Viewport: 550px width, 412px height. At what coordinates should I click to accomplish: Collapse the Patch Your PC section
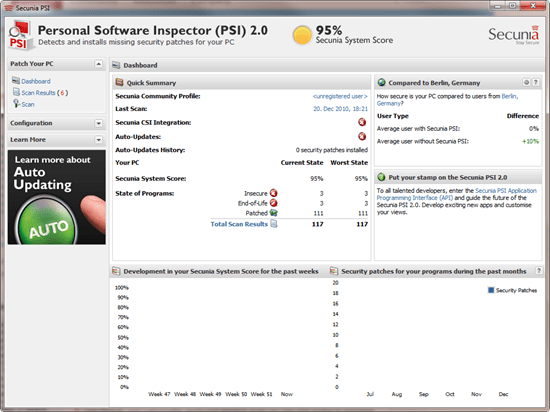click(x=99, y=64)
